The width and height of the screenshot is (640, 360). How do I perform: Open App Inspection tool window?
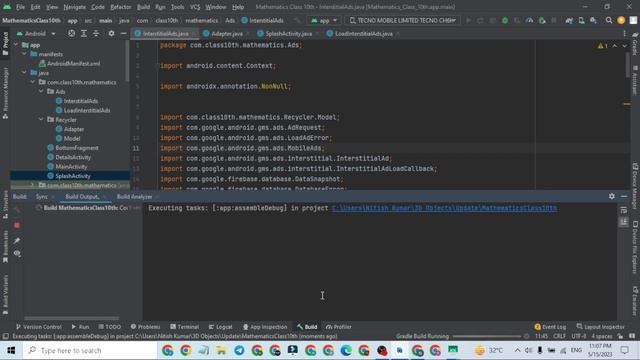[x=265, y=327]
